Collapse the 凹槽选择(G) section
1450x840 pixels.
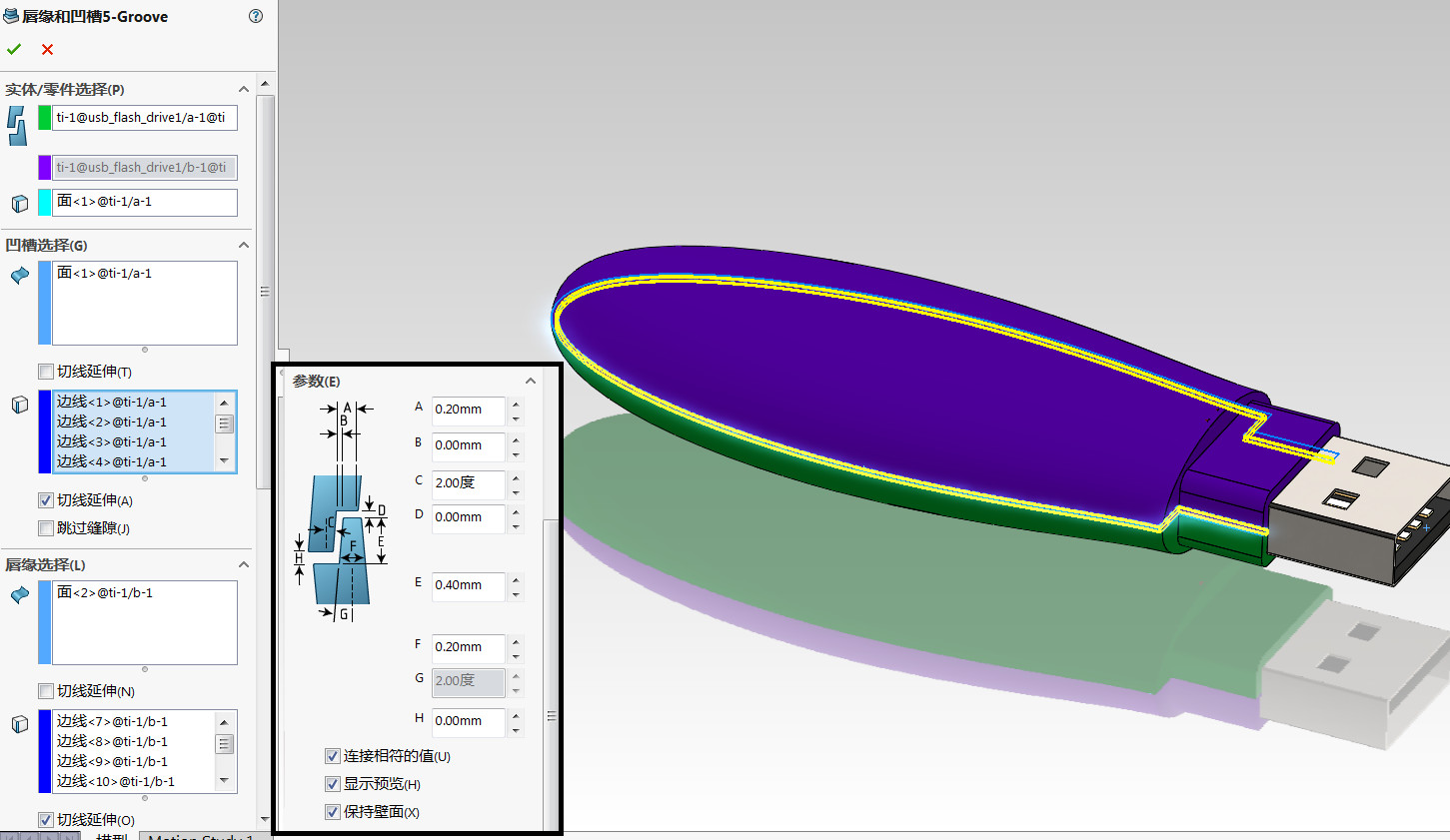click(x=244, y=245)
